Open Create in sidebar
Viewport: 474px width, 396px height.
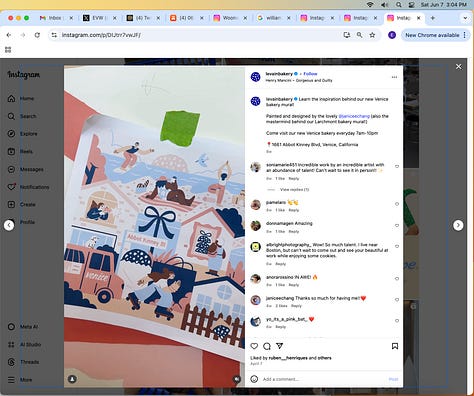(21, 204)
